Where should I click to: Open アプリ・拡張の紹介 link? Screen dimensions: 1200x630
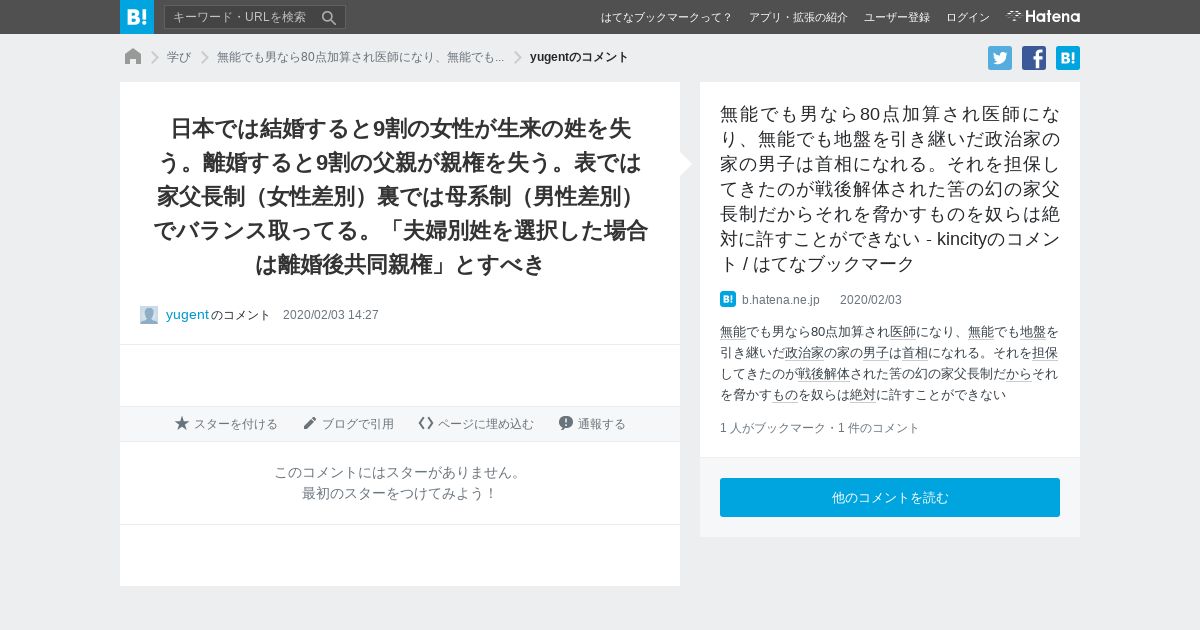798,17
